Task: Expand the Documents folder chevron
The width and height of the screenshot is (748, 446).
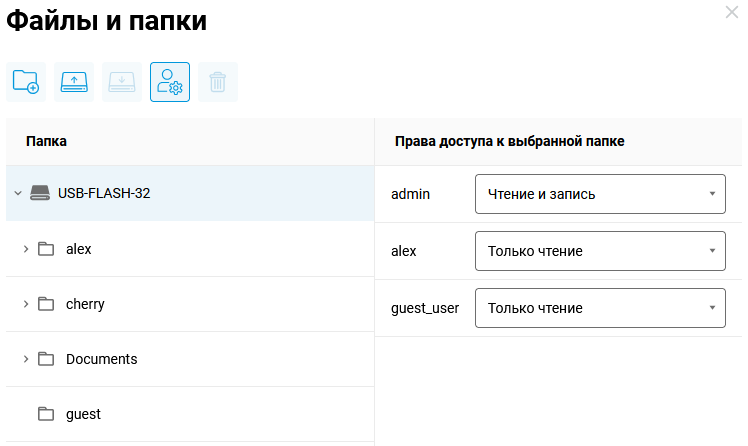Action: point(25,359)
